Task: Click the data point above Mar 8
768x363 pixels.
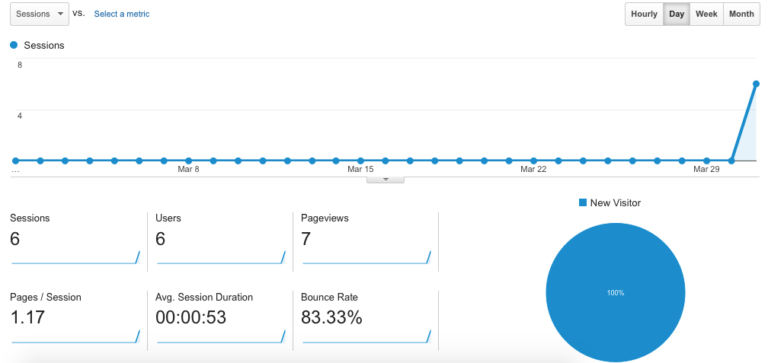Action: click(189, 160)
